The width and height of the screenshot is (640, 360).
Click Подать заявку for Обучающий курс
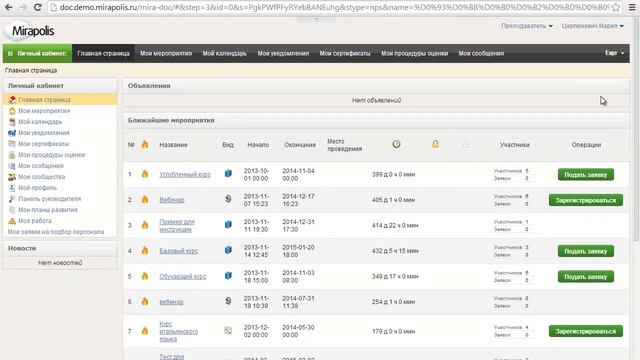586,276
